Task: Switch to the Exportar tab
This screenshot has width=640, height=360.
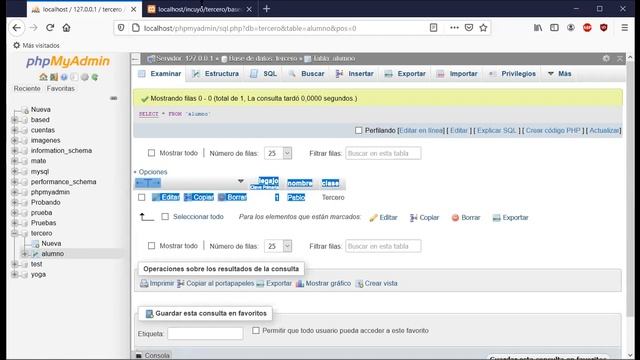Action: (405, 74)
